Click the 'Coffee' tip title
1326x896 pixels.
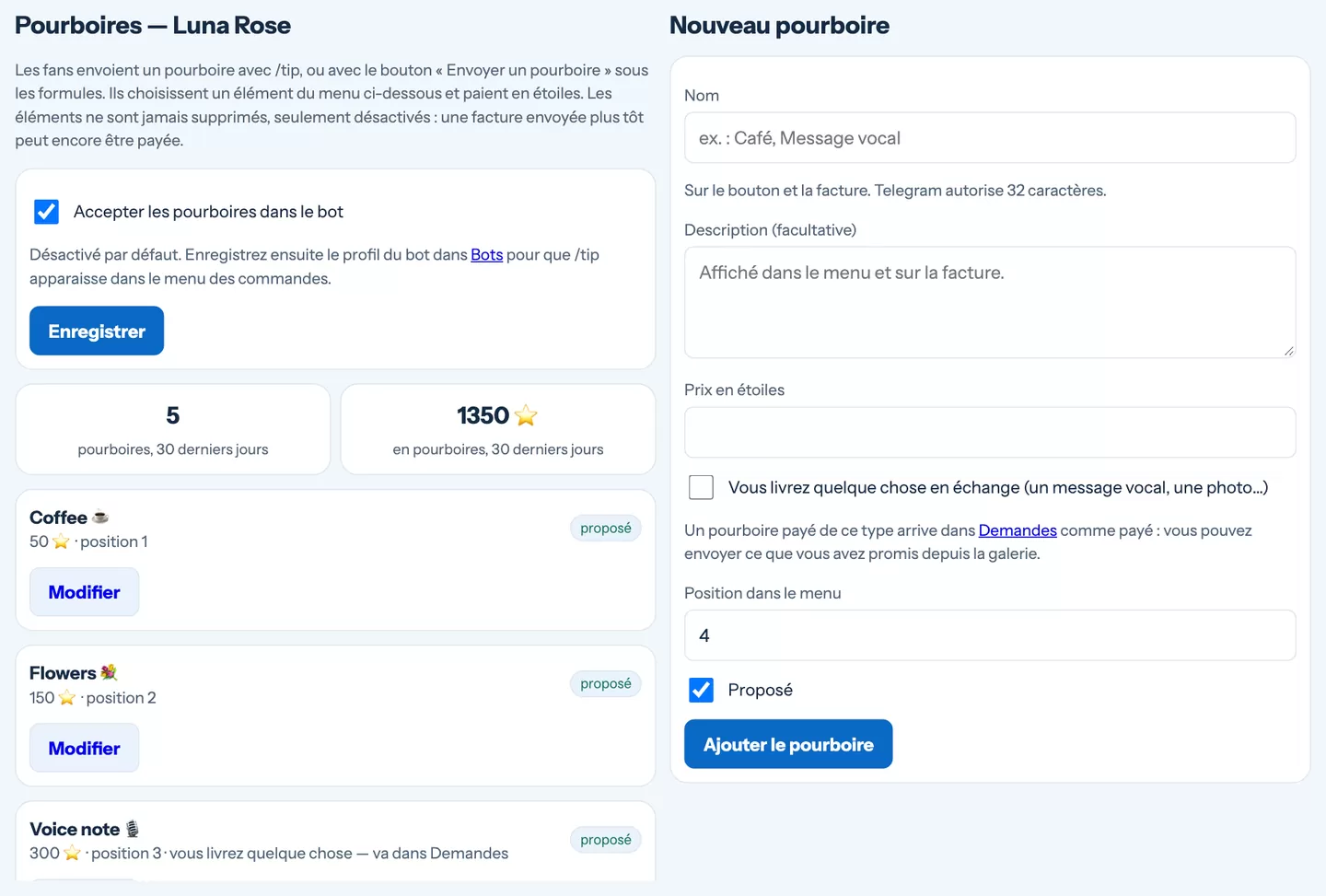click(58, 518)
